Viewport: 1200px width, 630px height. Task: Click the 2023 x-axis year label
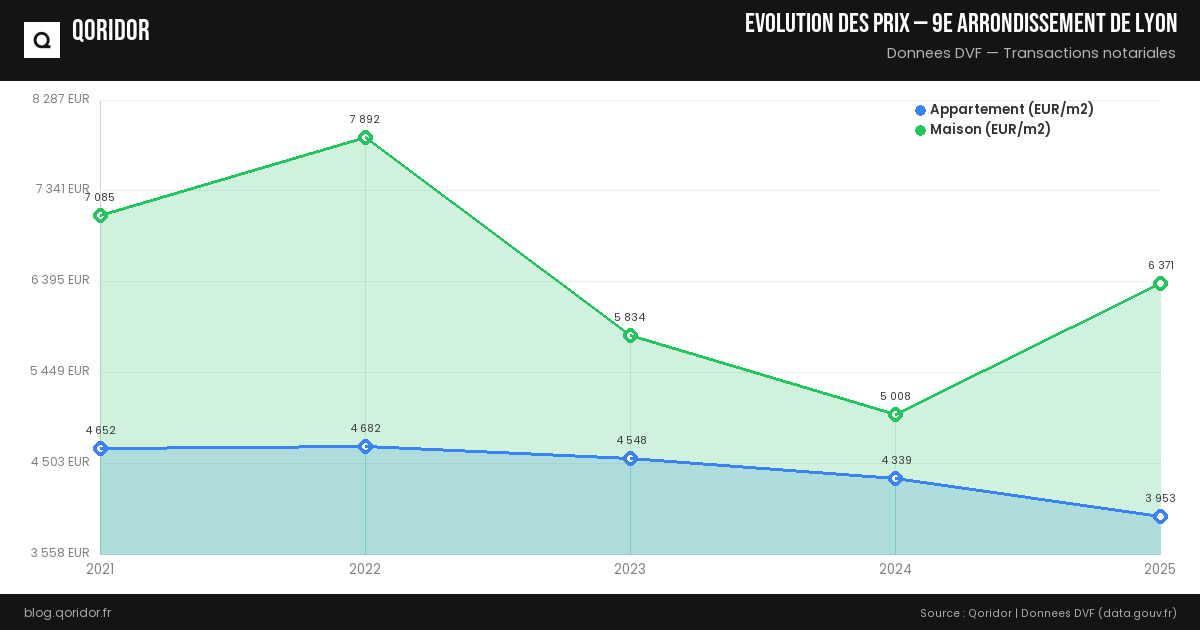pyautogui.click(x=630, y=570)
